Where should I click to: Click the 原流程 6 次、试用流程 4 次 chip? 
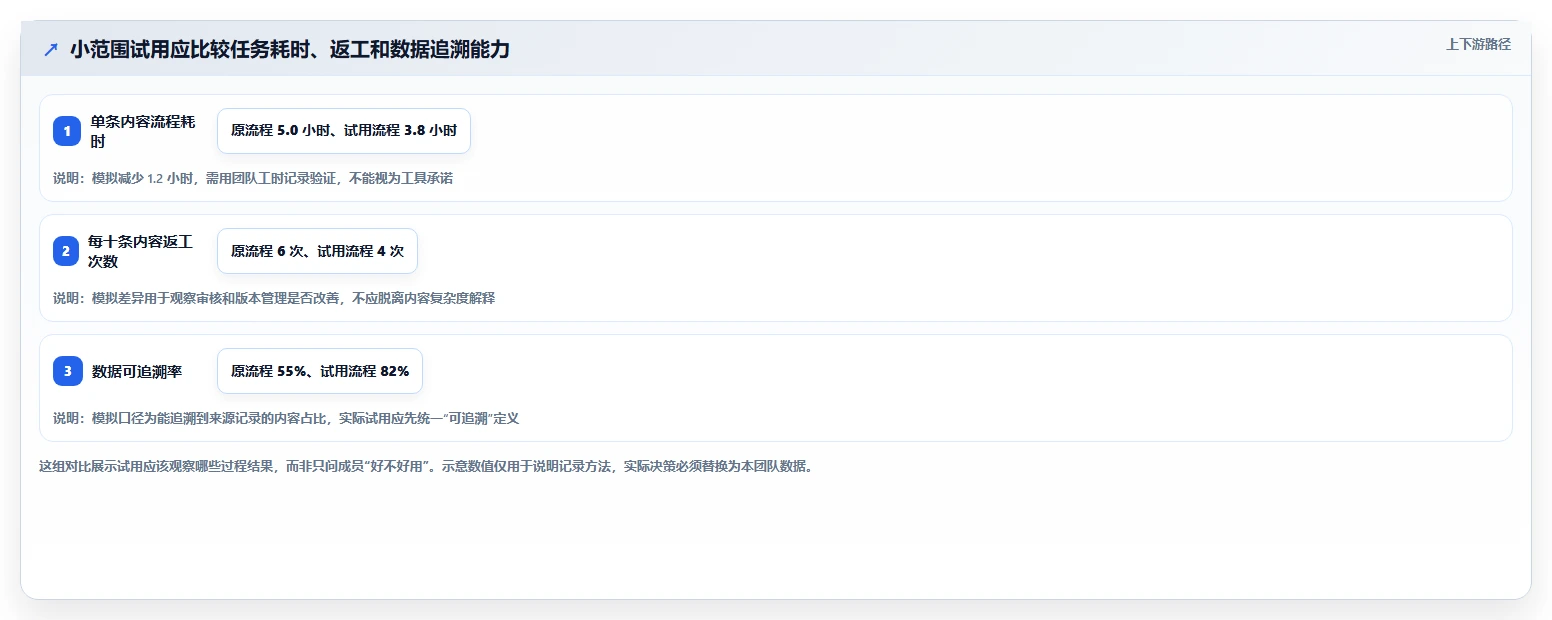pyautogui.click(x=317, y=251)
